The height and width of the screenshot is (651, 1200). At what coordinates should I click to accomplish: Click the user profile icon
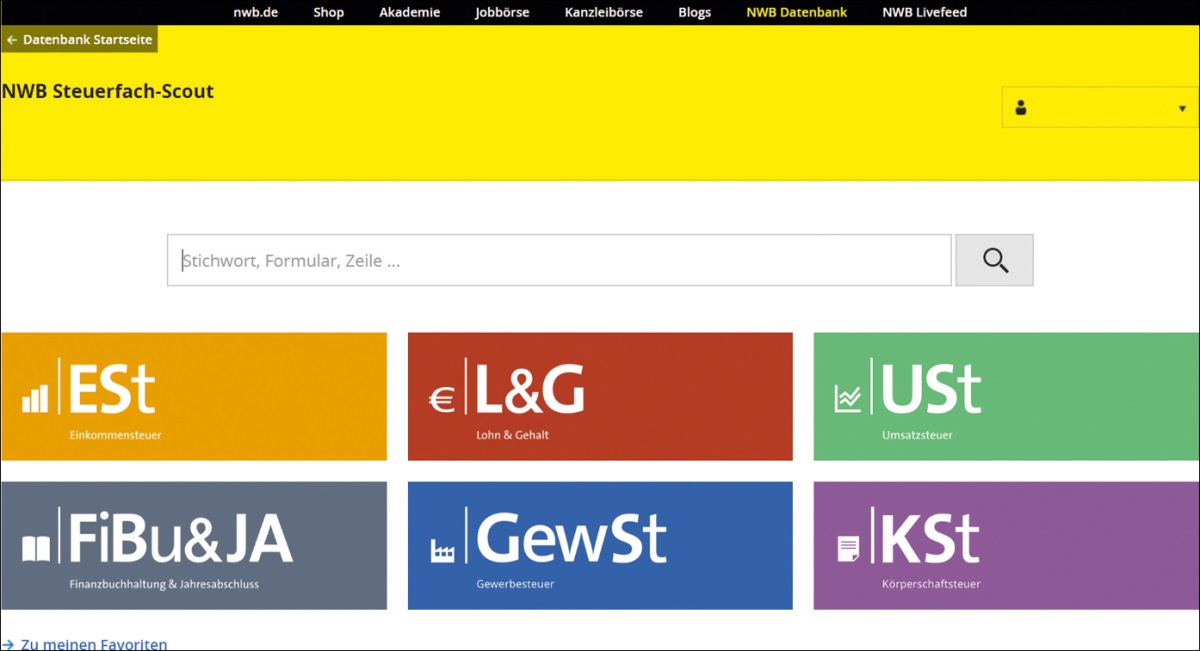(1020, 108)
